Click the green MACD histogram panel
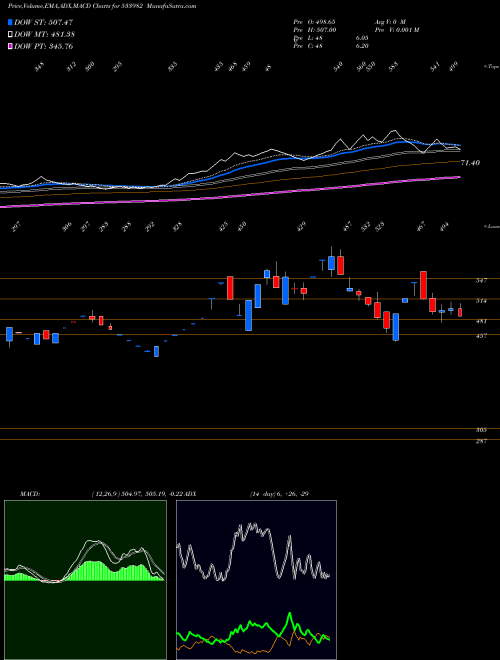The height and width of the screenshot is (660, 500). pos(85,580)
